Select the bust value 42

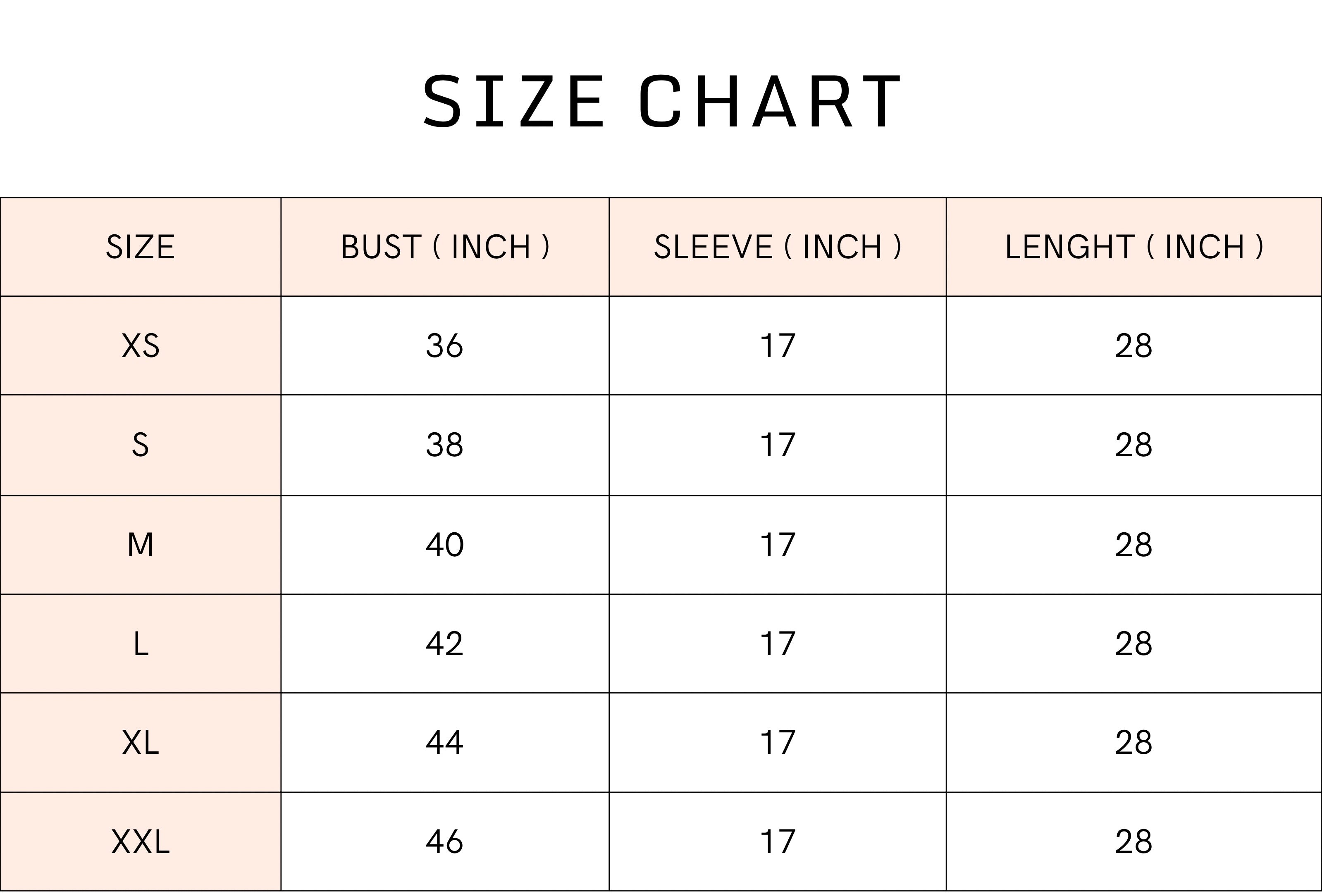tap(445, 643)
